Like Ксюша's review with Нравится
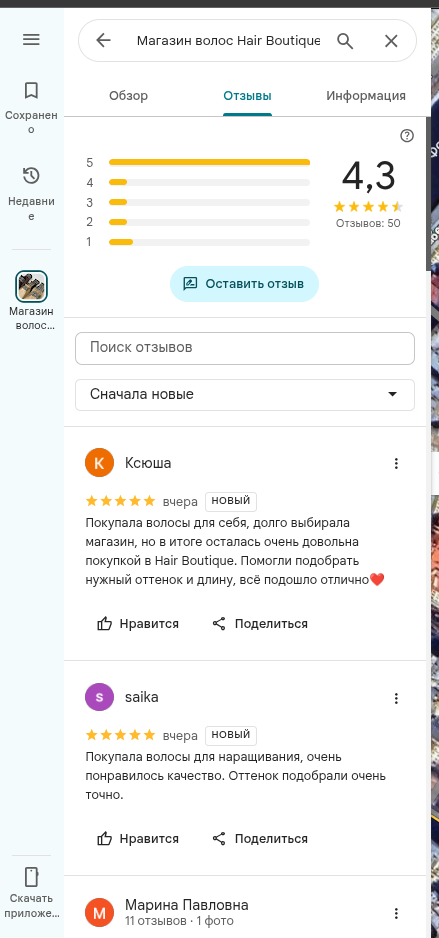 [138, 624]
